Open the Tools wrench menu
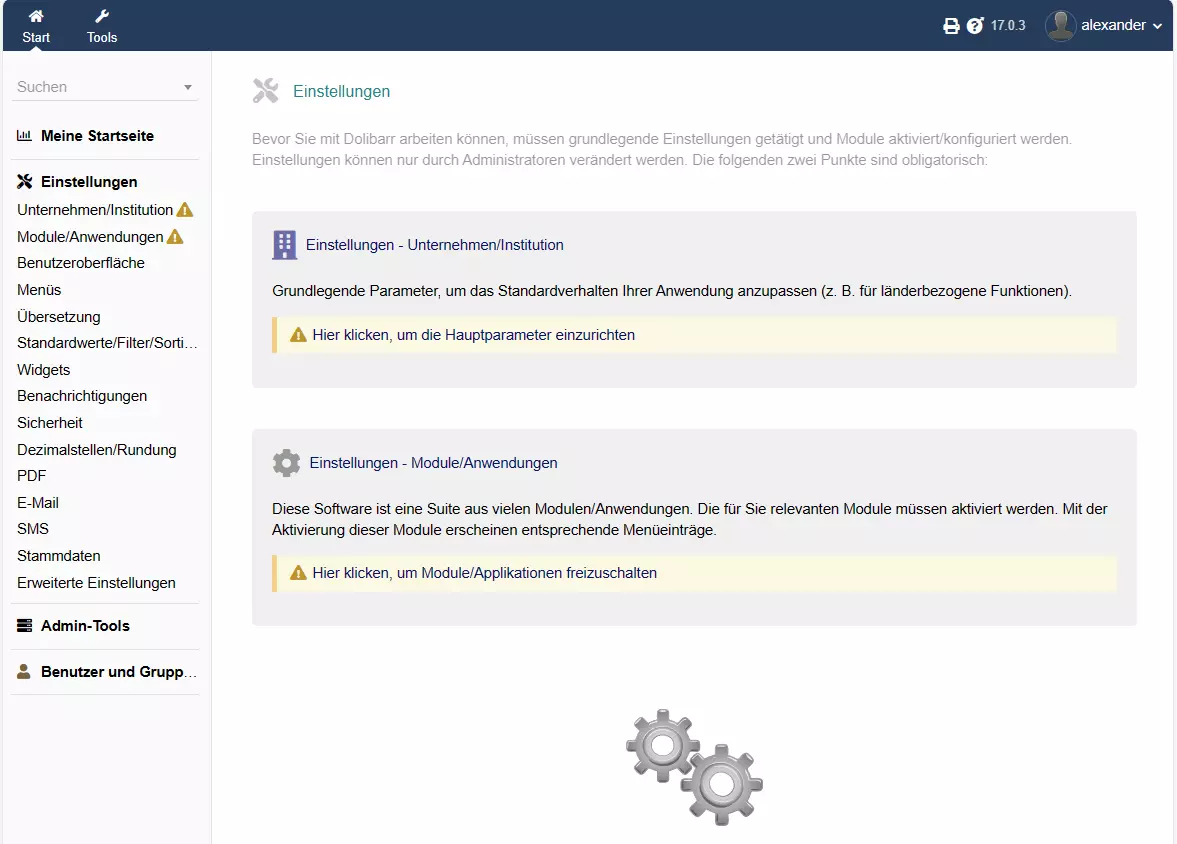The width and height of the screenshot is (1177, 844). (x=102, y=16)
